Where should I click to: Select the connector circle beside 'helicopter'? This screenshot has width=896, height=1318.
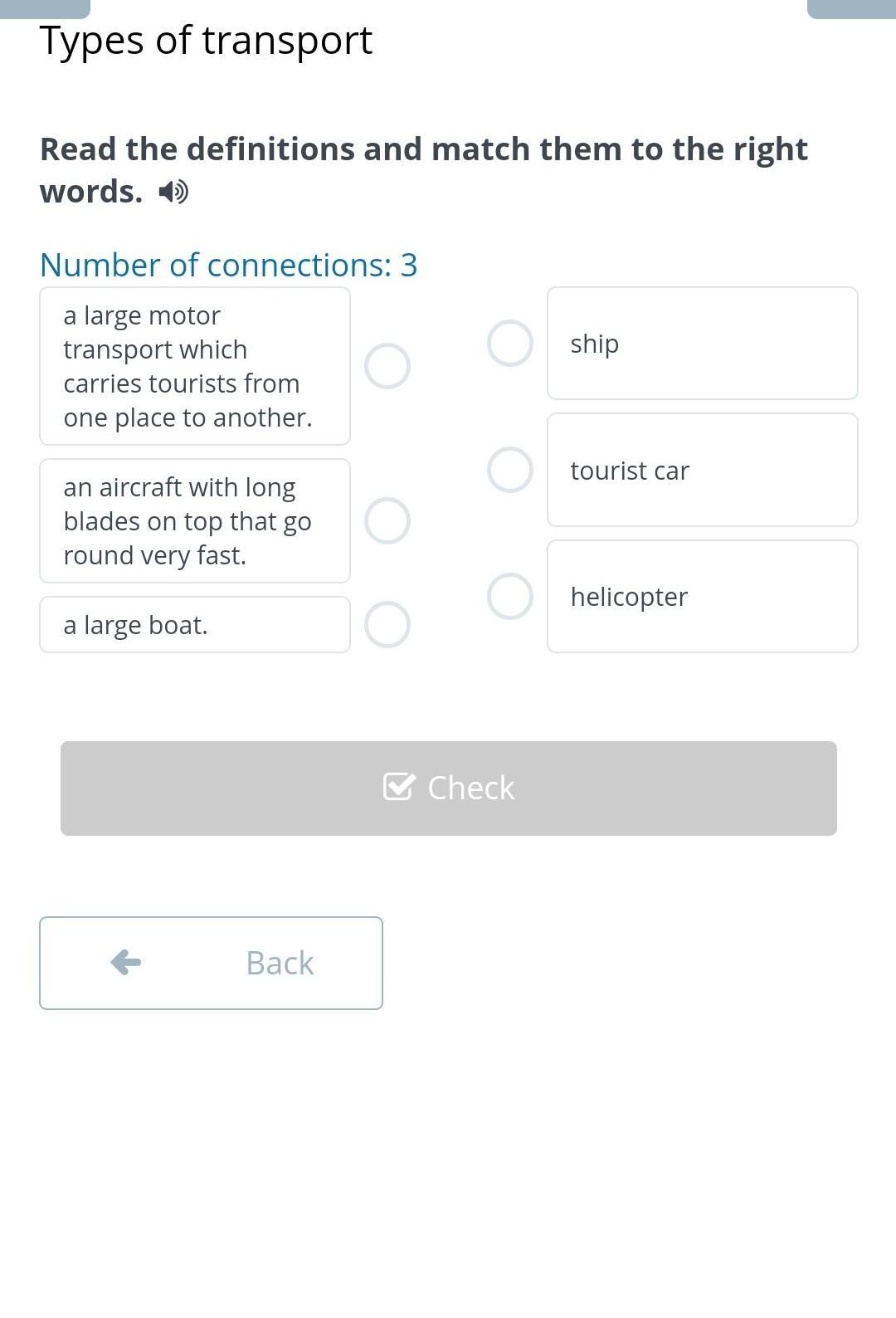click(x=510, y=596)
